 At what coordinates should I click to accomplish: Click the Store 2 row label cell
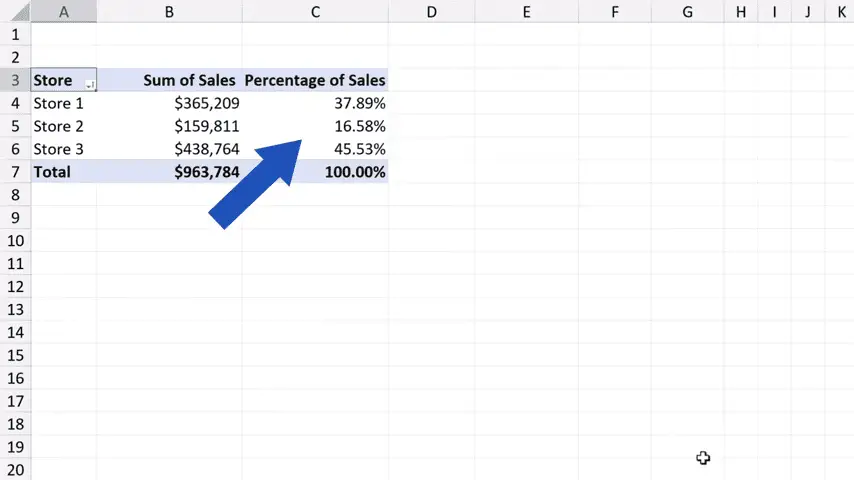pyautogui.click(x=59, y=126)
